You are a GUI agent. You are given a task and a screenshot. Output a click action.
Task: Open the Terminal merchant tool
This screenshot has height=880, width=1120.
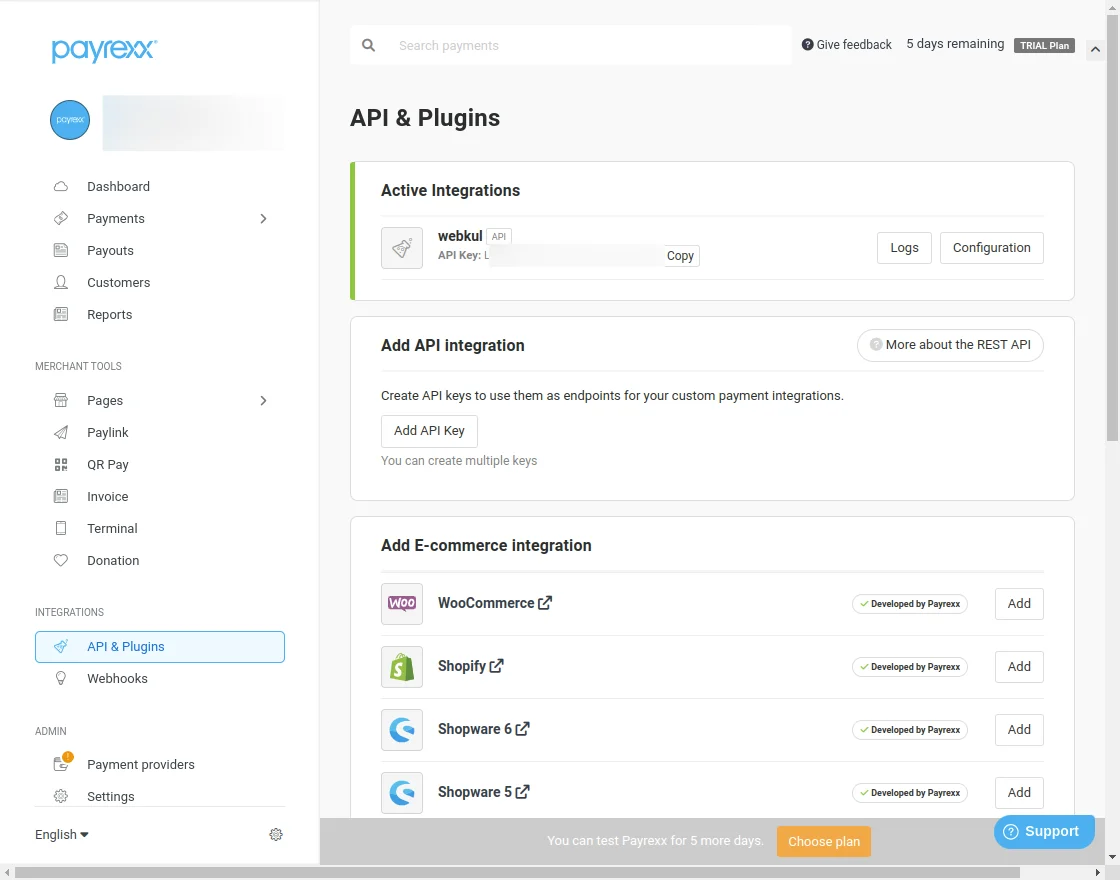click(x=112, y=528)
